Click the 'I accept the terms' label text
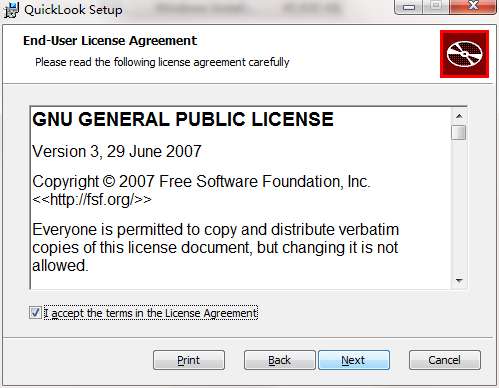 click(151, 313)
